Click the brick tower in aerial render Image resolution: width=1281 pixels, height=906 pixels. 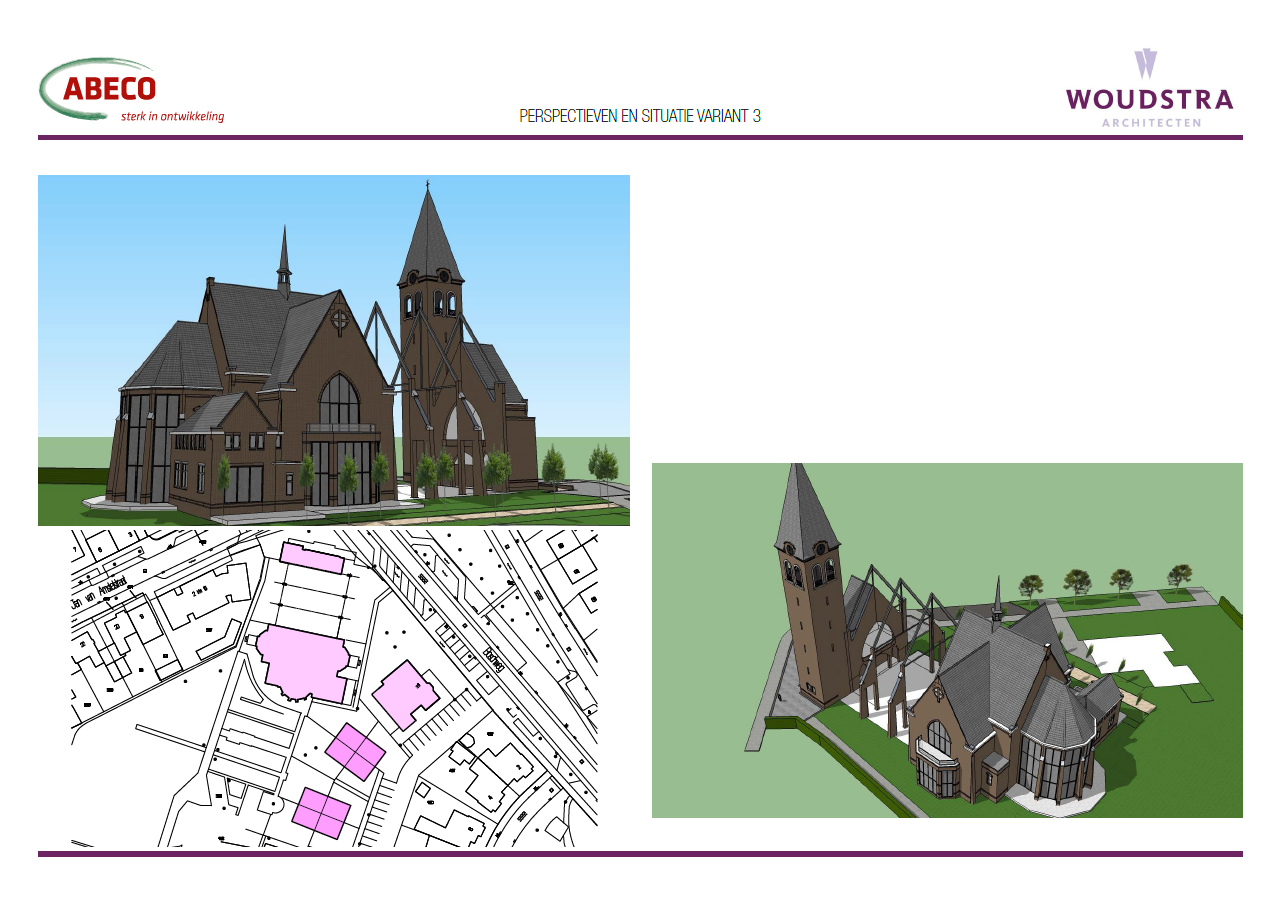point(807,620)
